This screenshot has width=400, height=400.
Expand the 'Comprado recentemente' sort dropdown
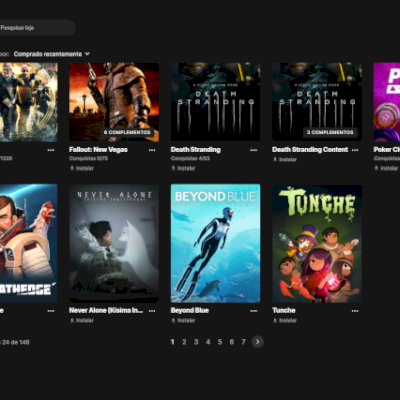52,54
